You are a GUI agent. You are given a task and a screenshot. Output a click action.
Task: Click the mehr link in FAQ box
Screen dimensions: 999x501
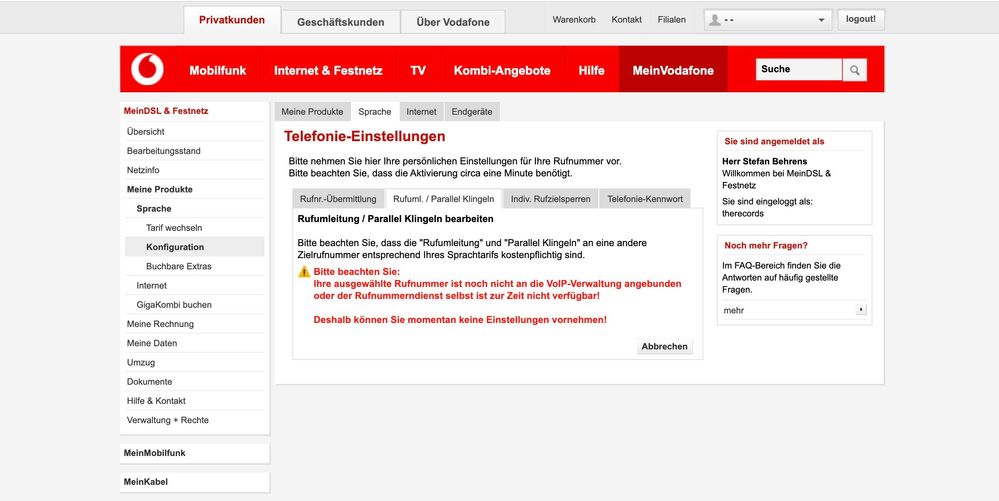(733, 310)
